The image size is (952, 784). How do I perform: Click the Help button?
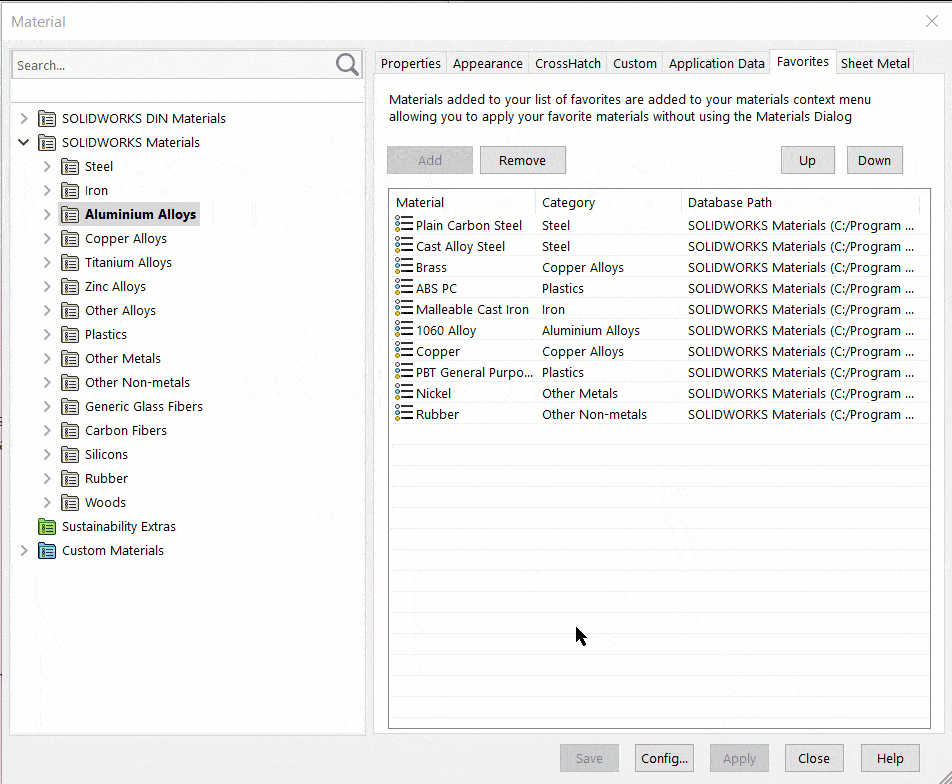[890, 758]
